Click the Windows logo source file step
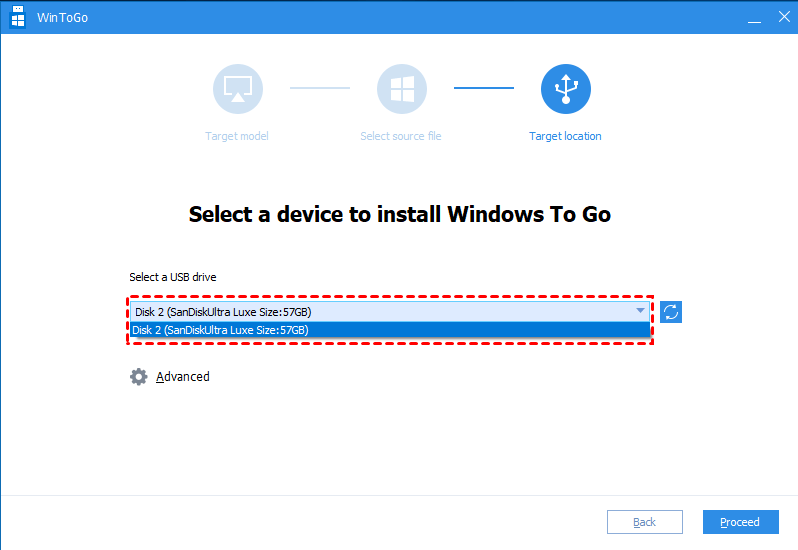 point(401,90)
